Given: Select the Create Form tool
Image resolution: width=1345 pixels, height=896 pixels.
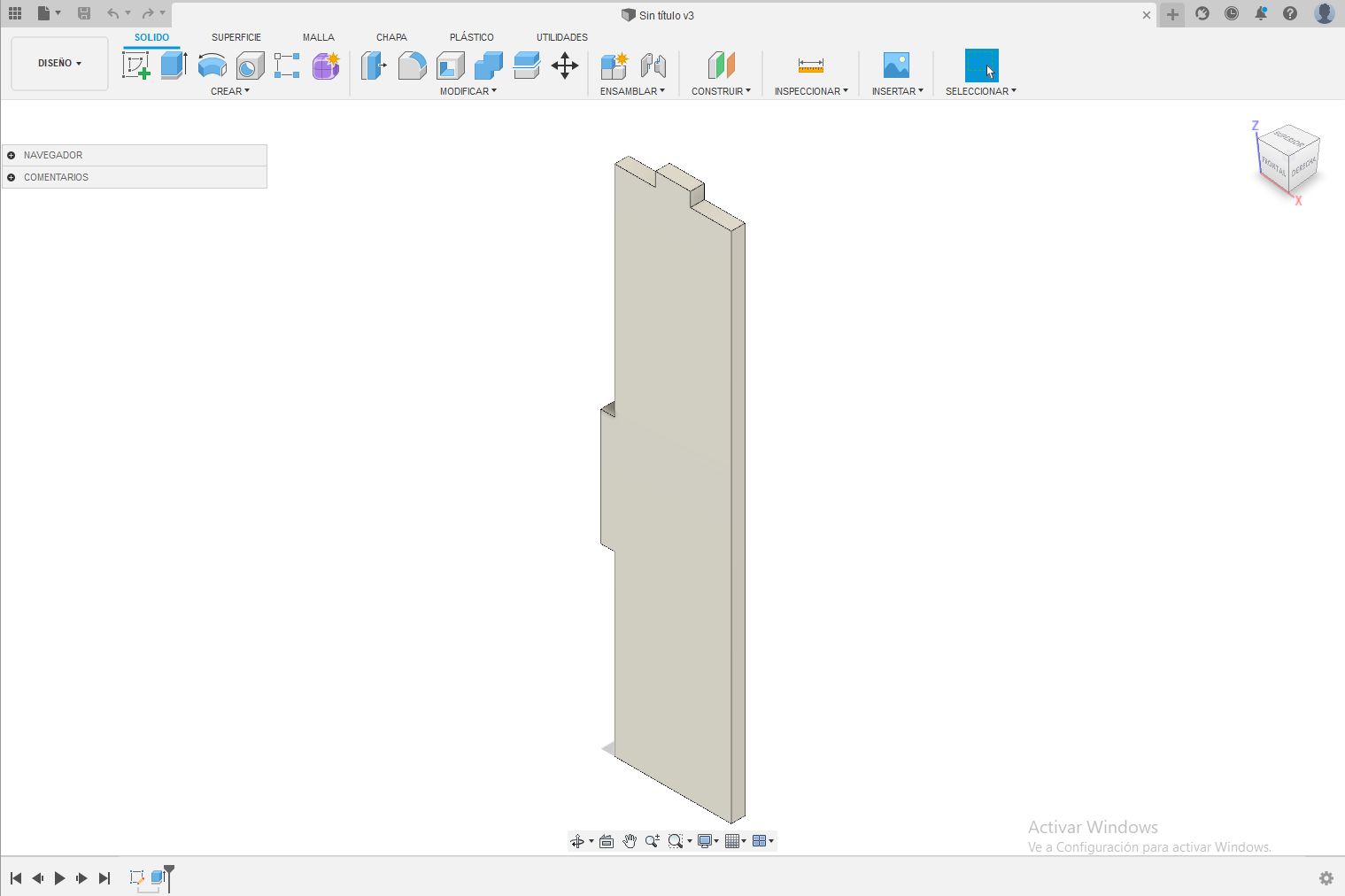Looking at the screenshot, I should (x=326, y=66).
